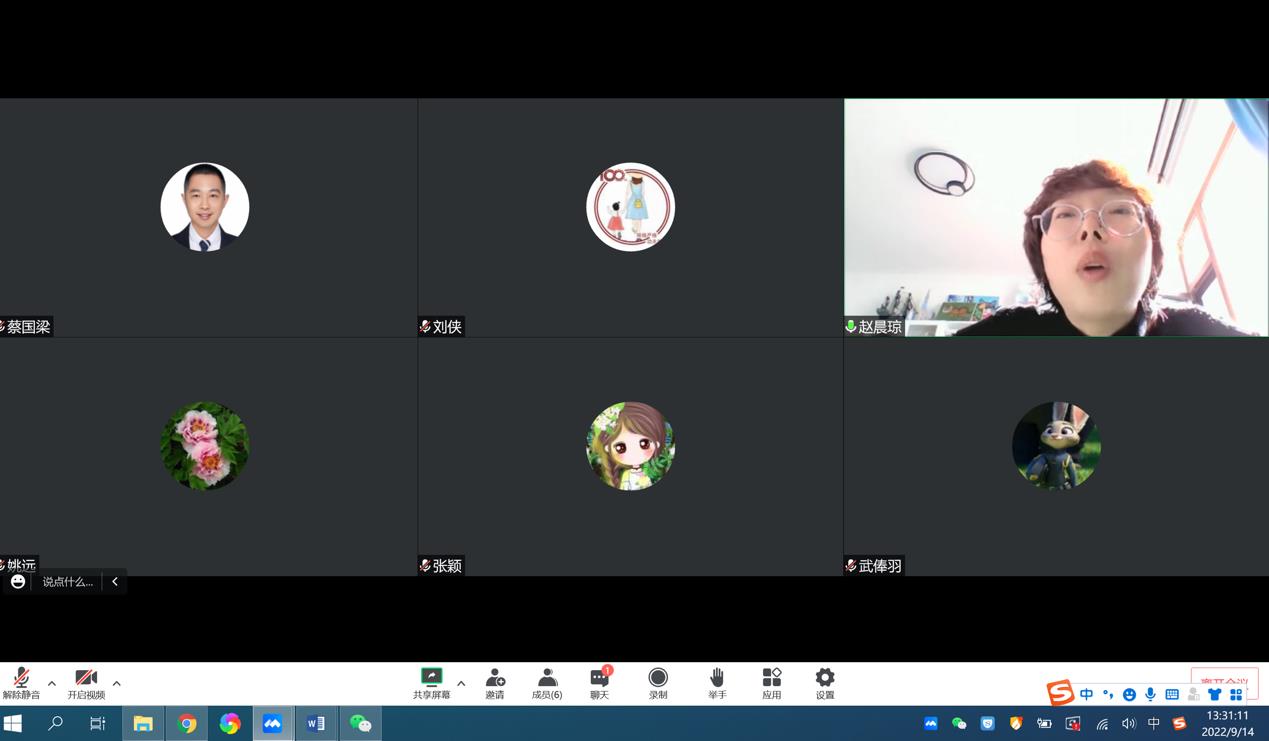Toggle Chinese/English mode on Sogou bar
This screenshot has height=741, width=1269.
pyautogui.click(x=1087, y=694)
